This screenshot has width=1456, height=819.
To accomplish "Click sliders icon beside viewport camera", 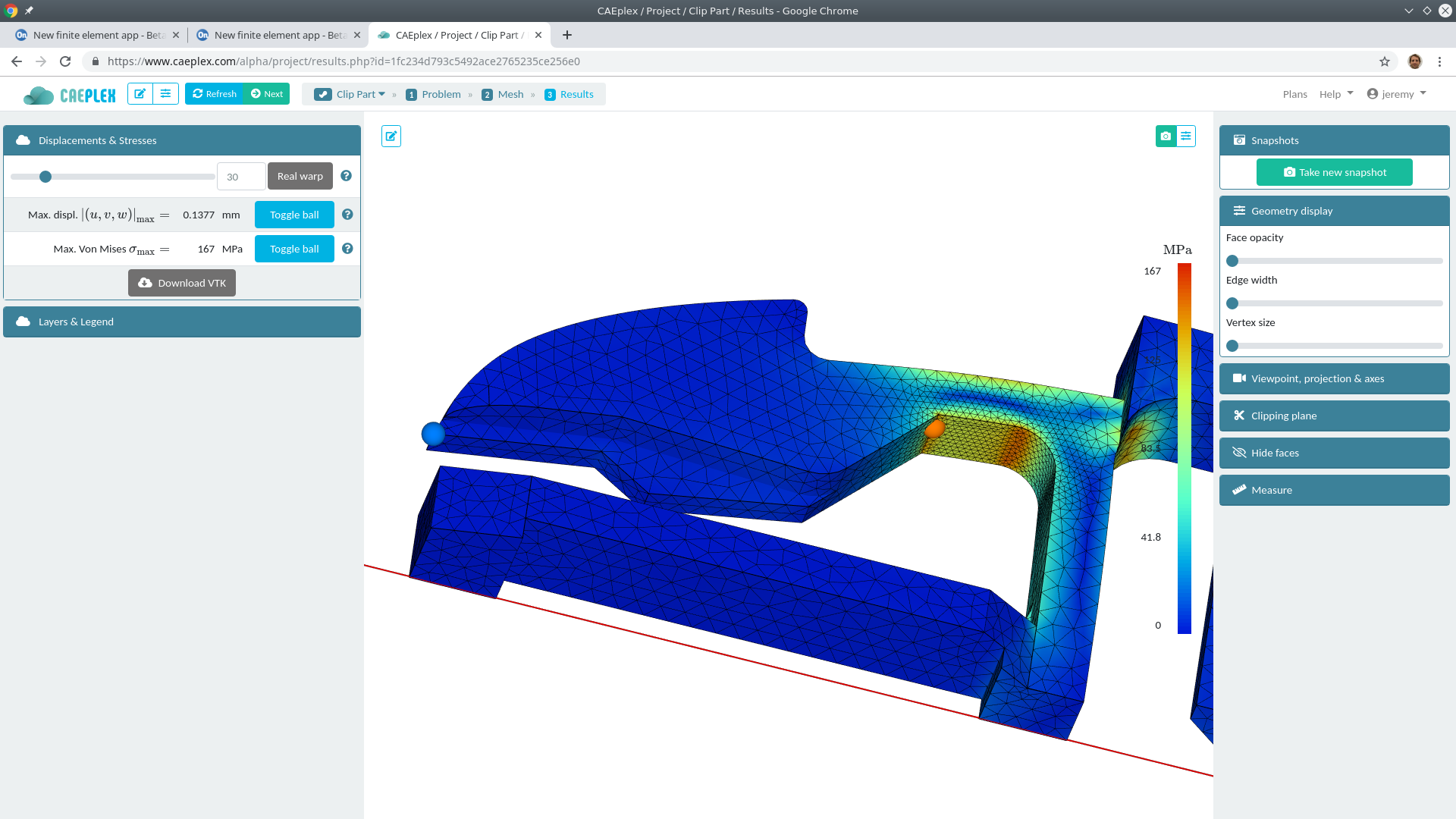I will click(1186, 136).
